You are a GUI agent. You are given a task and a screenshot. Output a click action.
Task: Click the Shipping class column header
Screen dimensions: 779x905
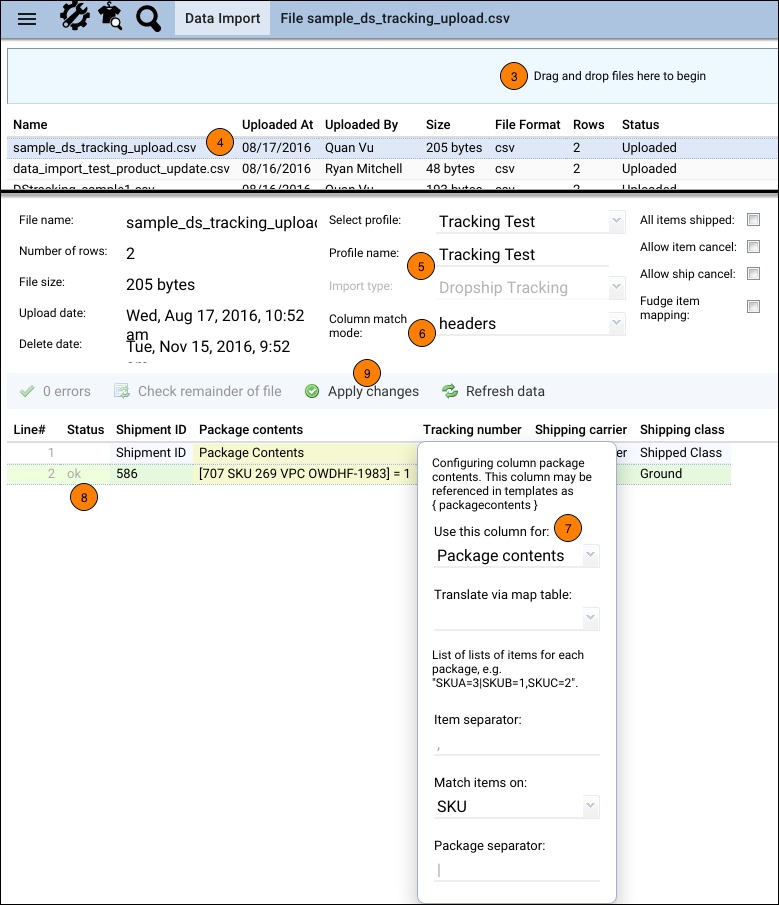(x=682, y=430)
